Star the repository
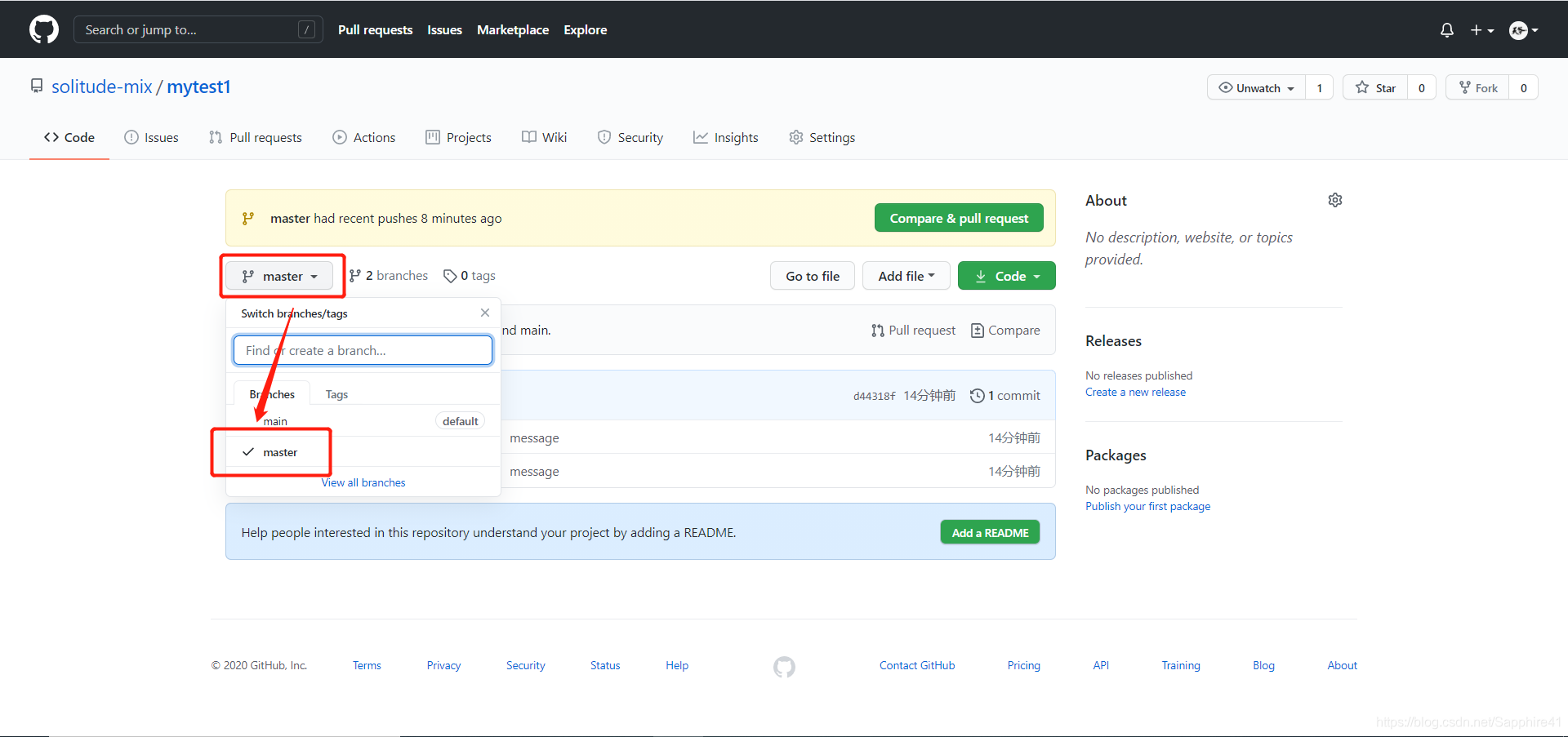1568x737 pixels. pos(1375,87)
